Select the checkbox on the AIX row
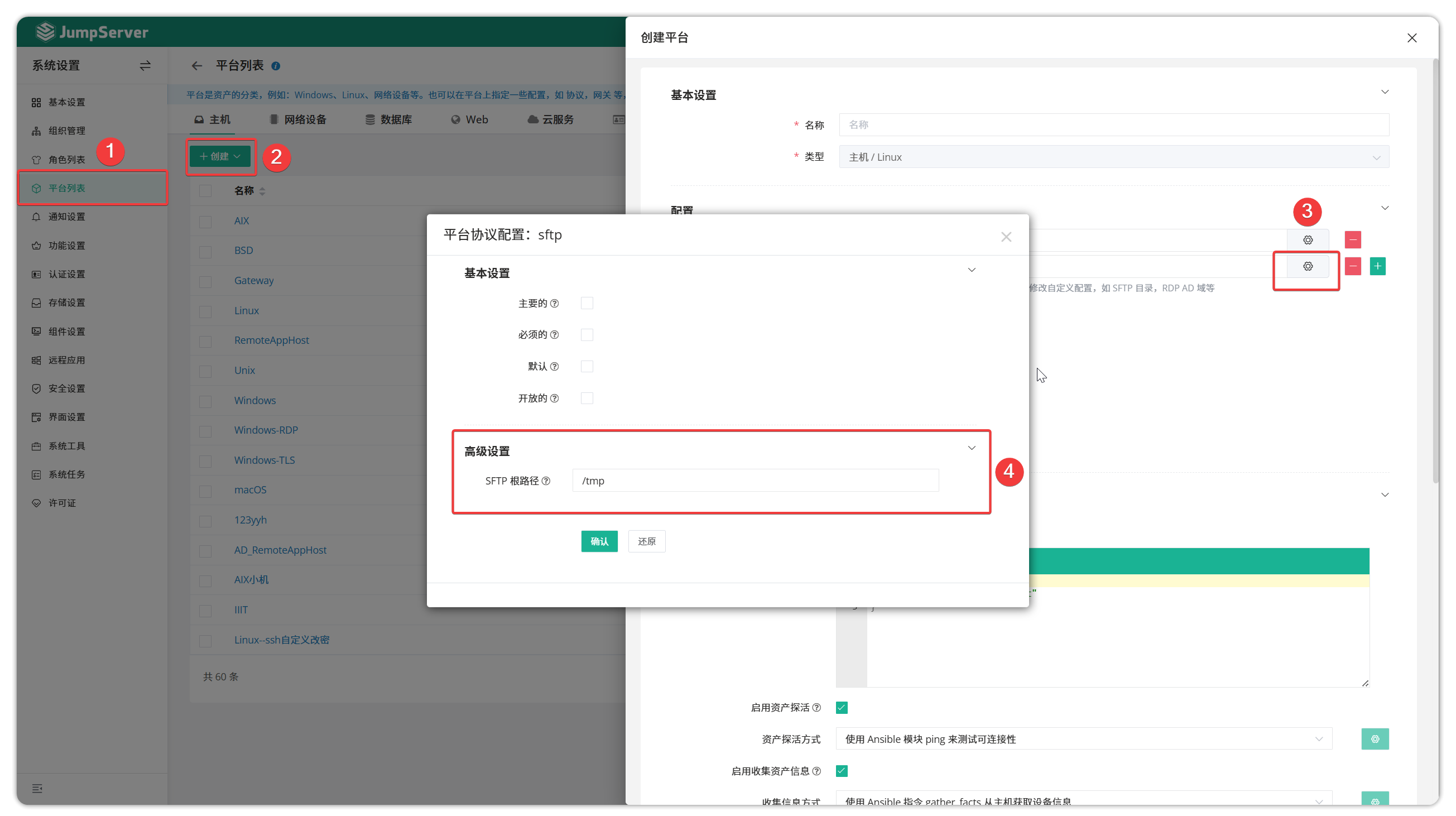1456x816 pixels. [205, 222]
